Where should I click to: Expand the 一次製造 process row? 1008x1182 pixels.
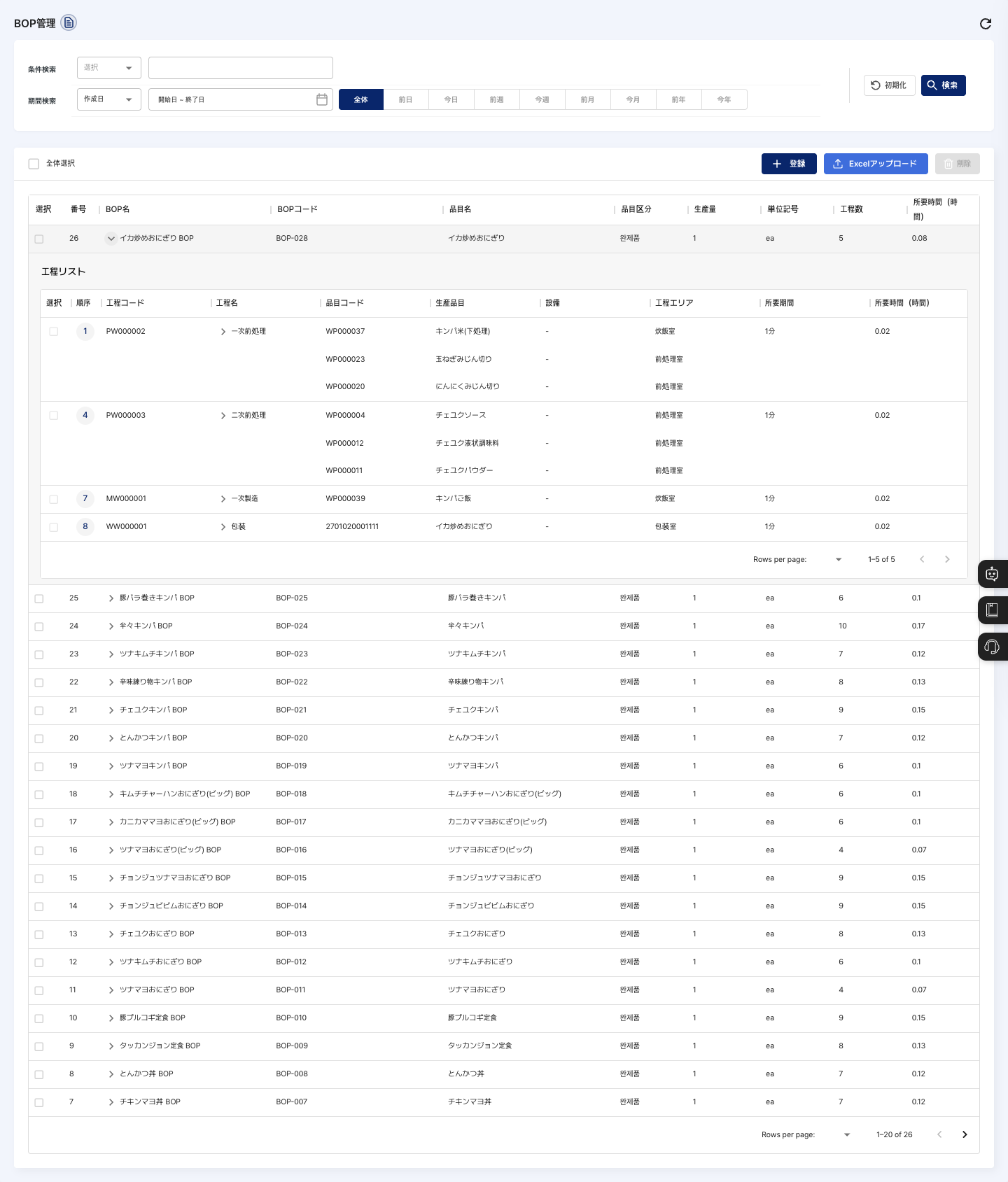click(223, 499)
